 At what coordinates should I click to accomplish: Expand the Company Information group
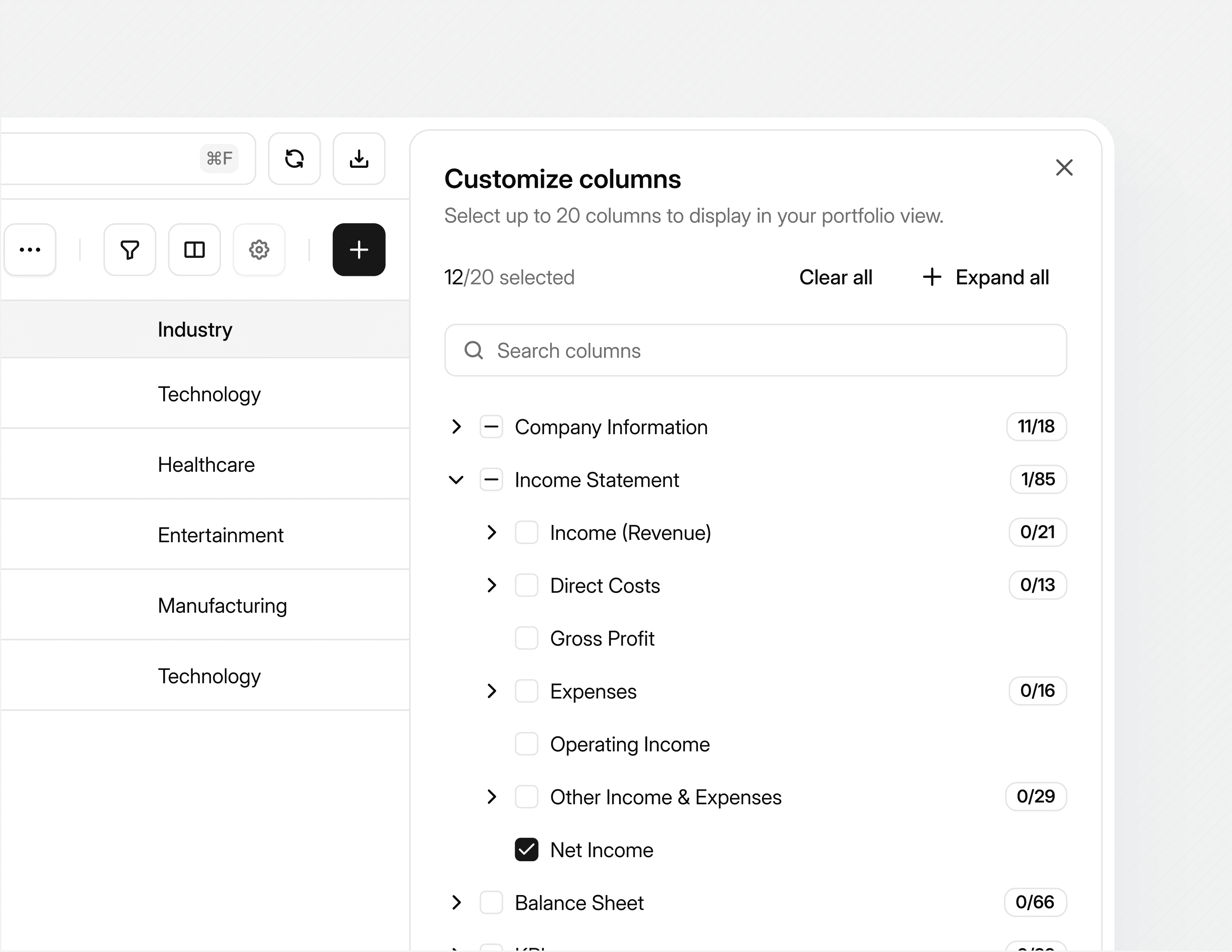tap(456, 427)
